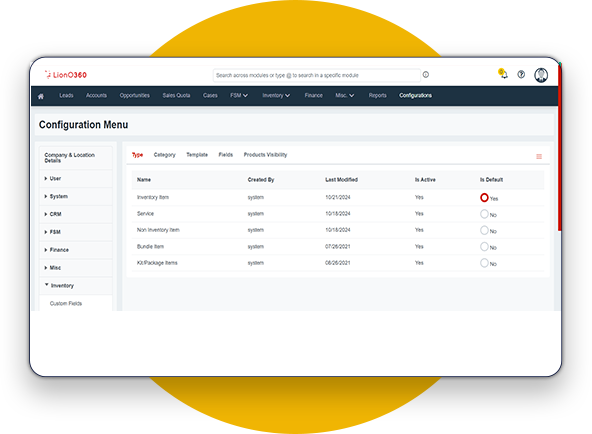Click the red vertical scrollbar
592x434 pixels.
pos(560,147)
